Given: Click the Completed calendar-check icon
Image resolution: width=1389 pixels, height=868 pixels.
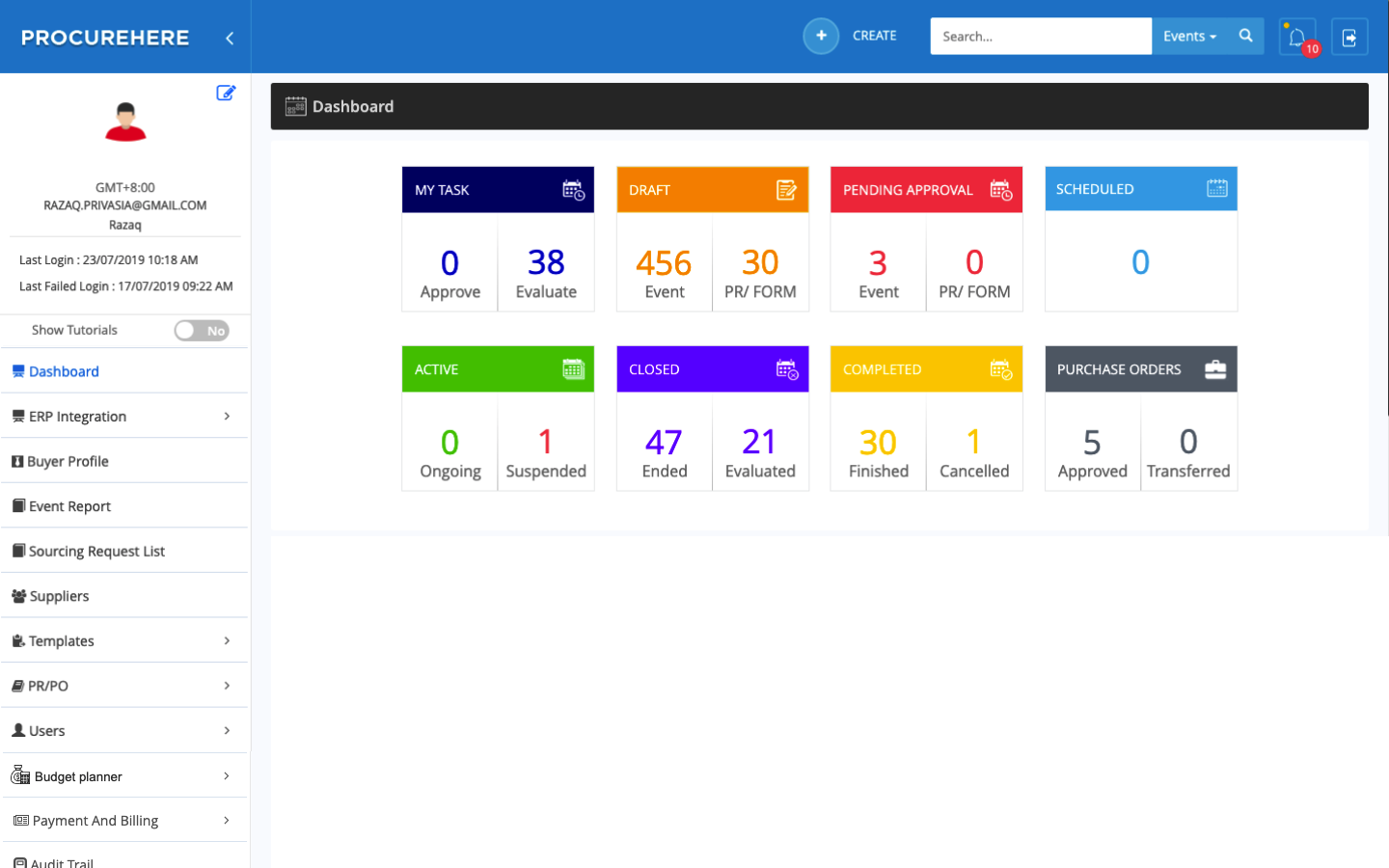Looking at the screenshot, I should pyautogui.click(x=1001, y=369).
